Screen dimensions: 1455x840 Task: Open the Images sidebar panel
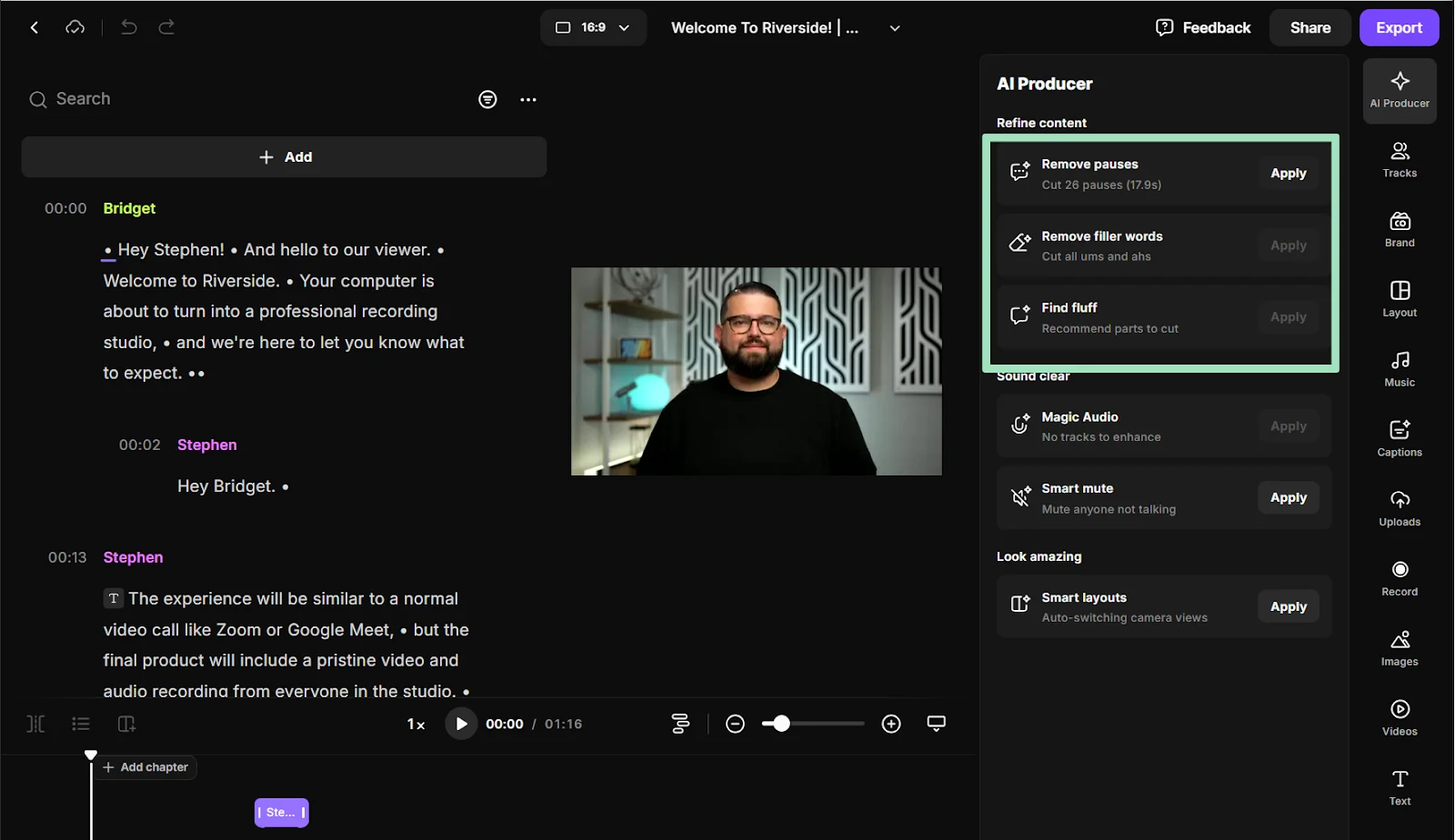1400,648
